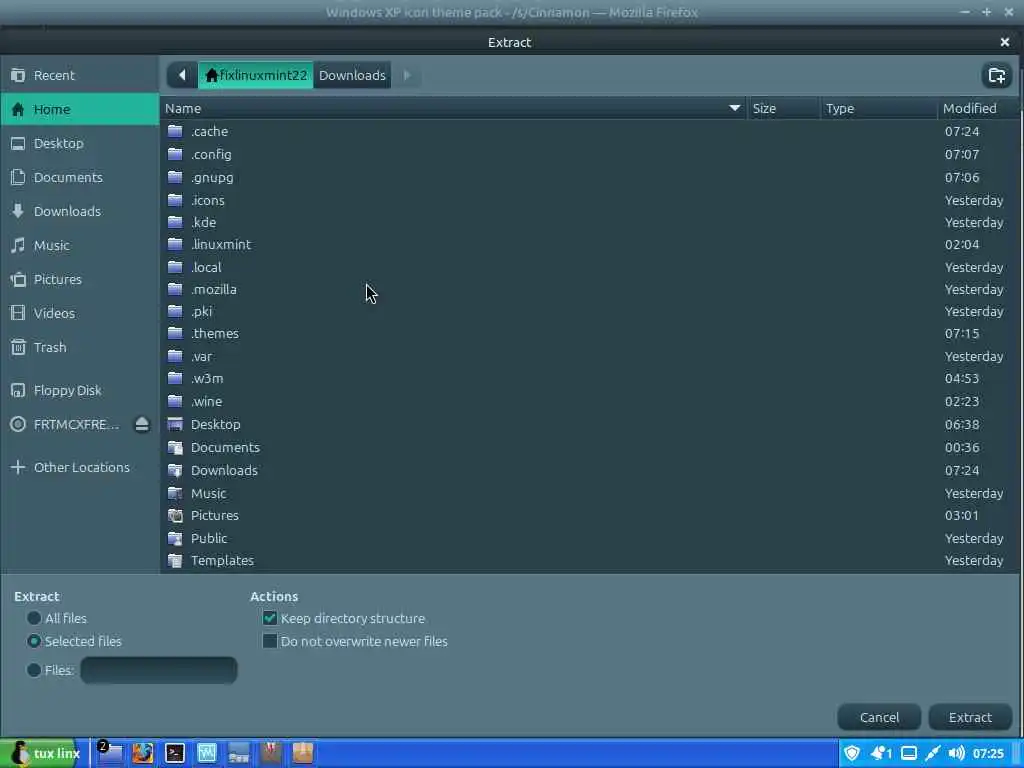Open Downloads in the sidebar
Screen dimensions: 1024x768
pos(80,211)
